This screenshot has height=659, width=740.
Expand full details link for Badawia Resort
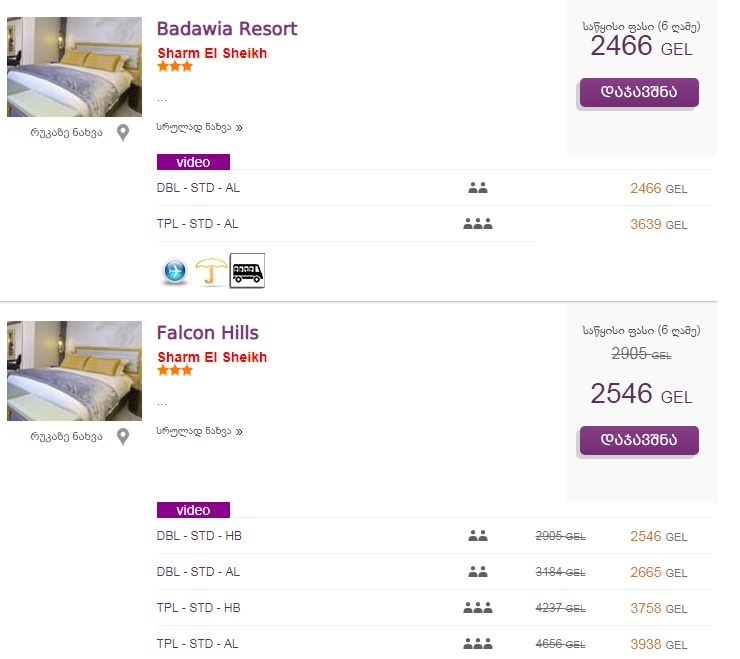pos(199,128)
